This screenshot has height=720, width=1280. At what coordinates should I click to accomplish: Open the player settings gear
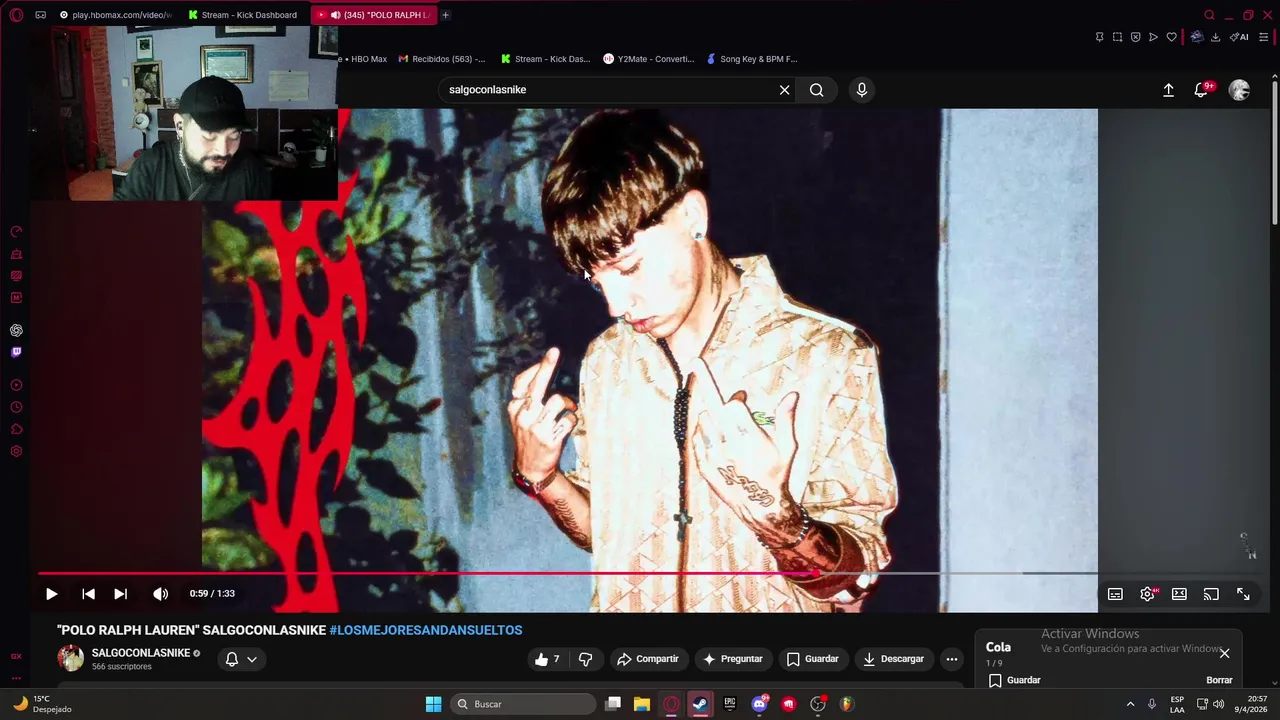click(1147, 594)
